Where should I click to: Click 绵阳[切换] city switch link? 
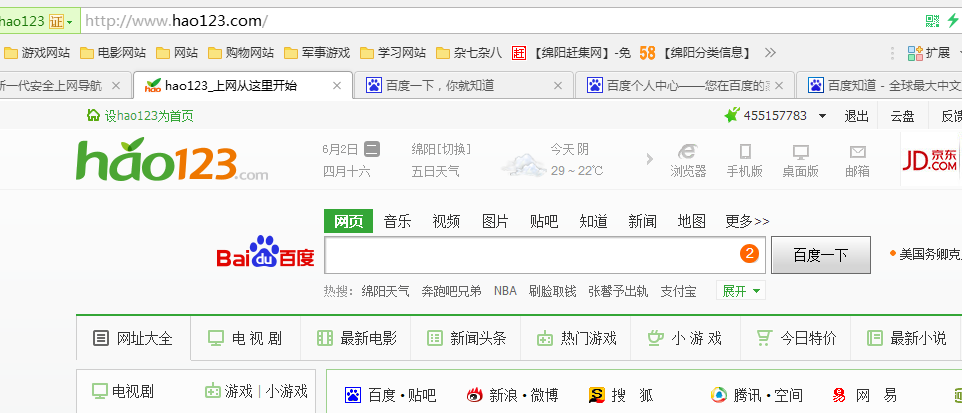pos(441,149)
